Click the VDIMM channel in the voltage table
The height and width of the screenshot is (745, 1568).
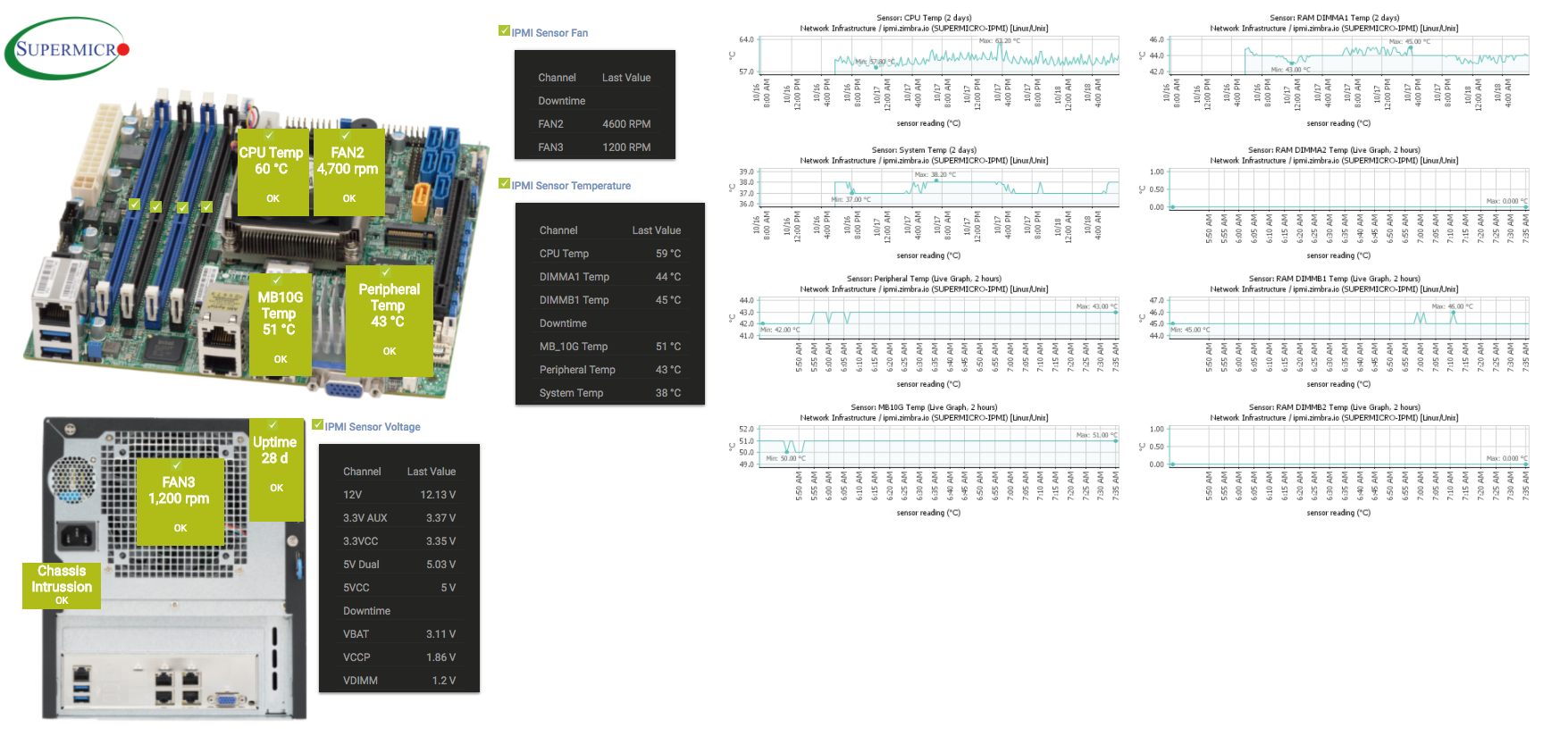361,681
